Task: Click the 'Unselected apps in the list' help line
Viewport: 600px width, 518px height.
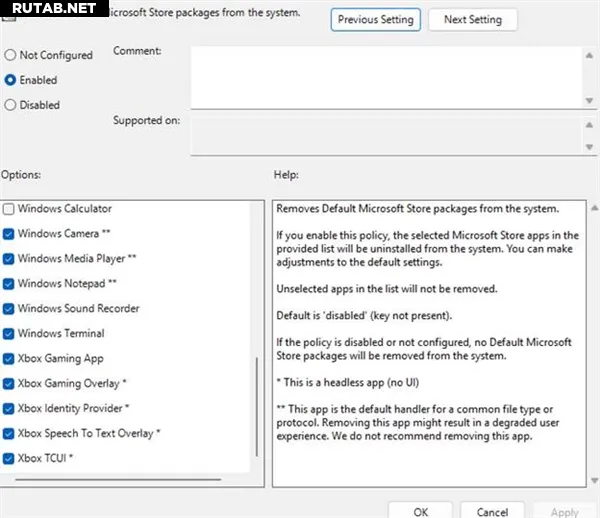Action: tap(387, 289)
